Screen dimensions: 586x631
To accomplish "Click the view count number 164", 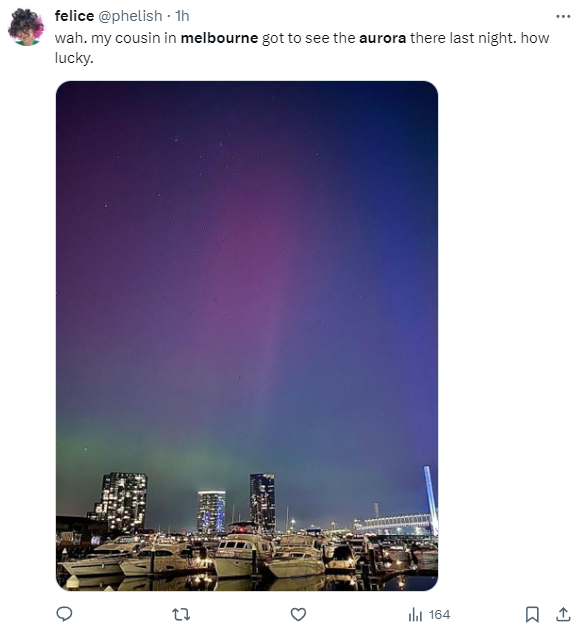I will tap(439, 615).
